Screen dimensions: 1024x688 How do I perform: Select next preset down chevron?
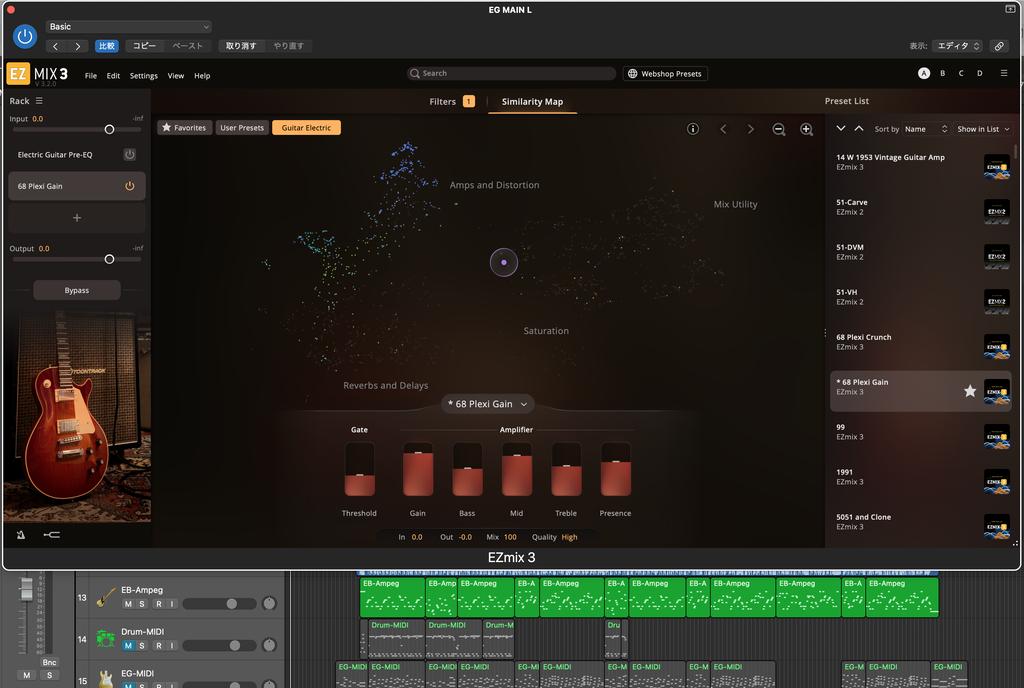(841, 129)
